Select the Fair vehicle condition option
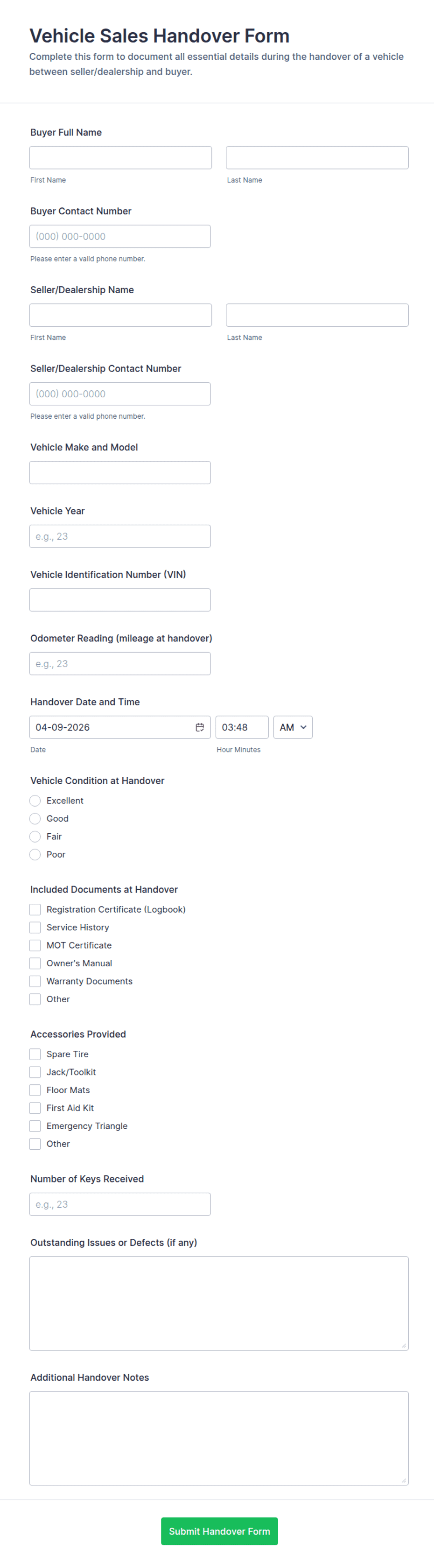Viewport: 434px width, 1568px height. coord(35,837)
